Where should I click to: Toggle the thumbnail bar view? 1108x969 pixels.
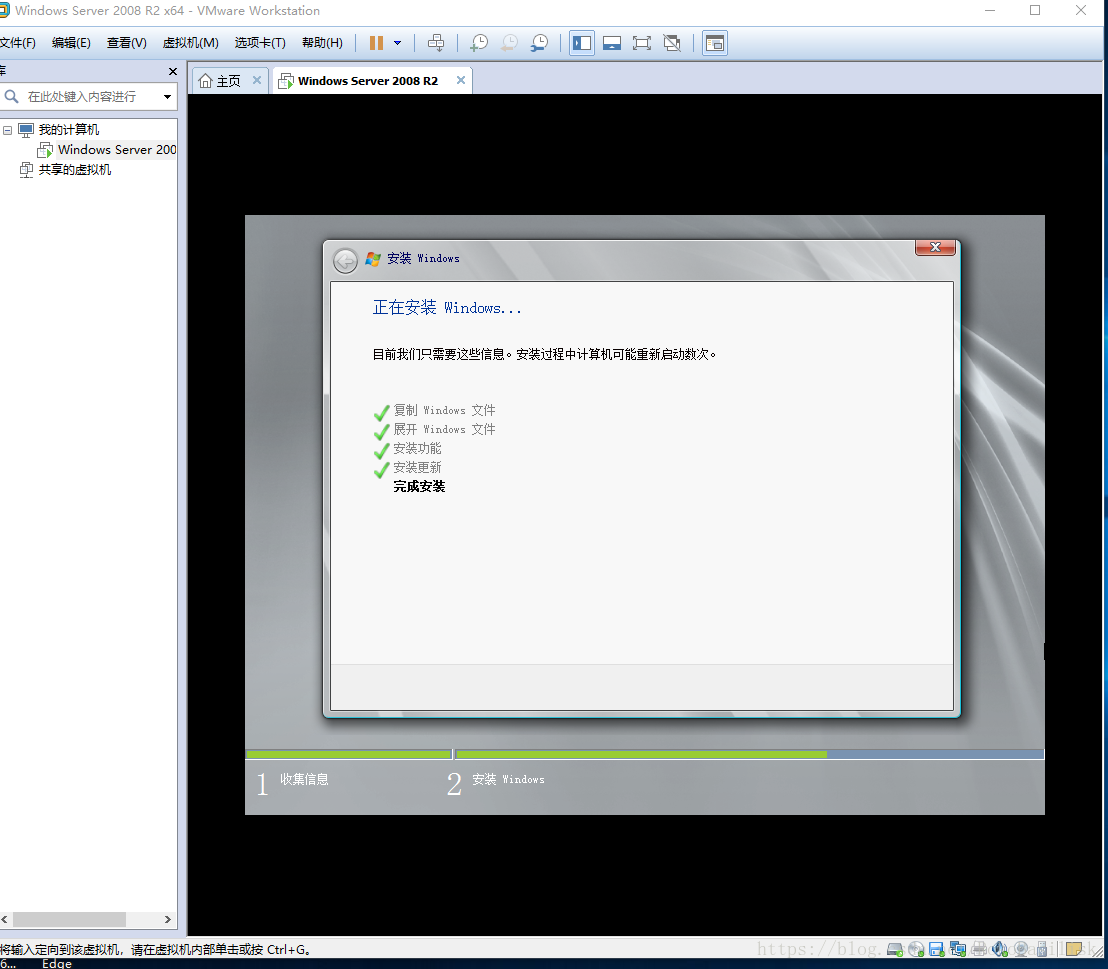[612, 43]
